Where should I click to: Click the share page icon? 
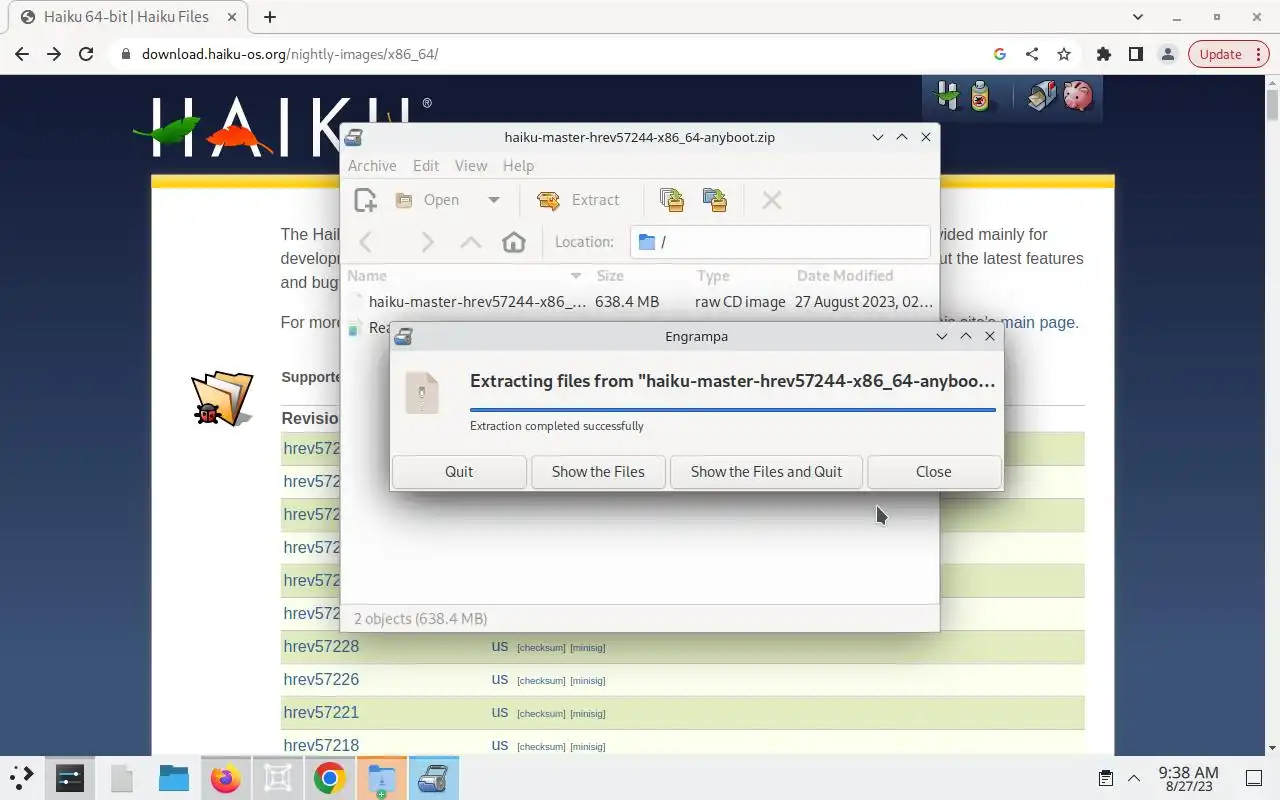tap(1032, 54)
